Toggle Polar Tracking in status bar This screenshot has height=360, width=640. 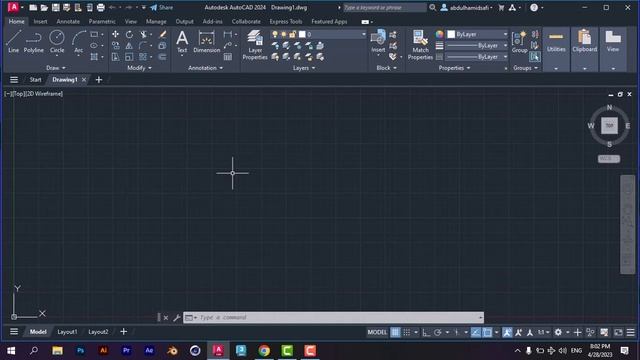pyautogui.click(x=438, y=332)
